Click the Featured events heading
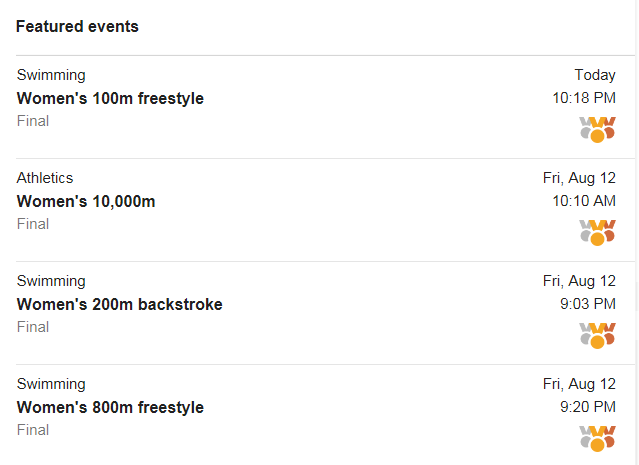This screenshot has height=465, width=639. (77, 26)
